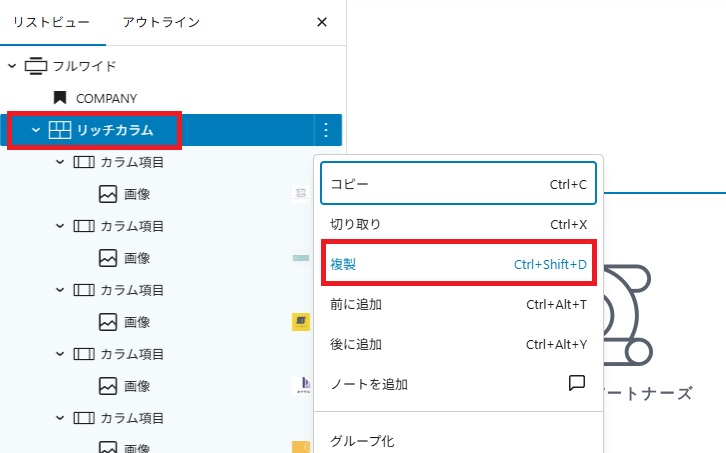Click グループ化 menu entry

(458, 440)
